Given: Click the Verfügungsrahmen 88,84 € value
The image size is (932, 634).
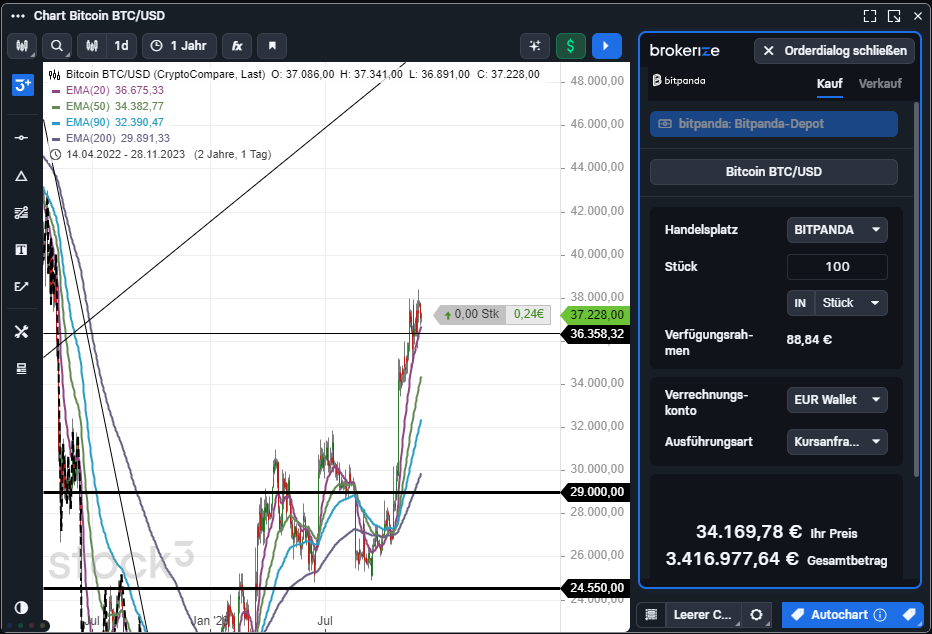Looking at the screenshot, I should (x=809, y=340).
